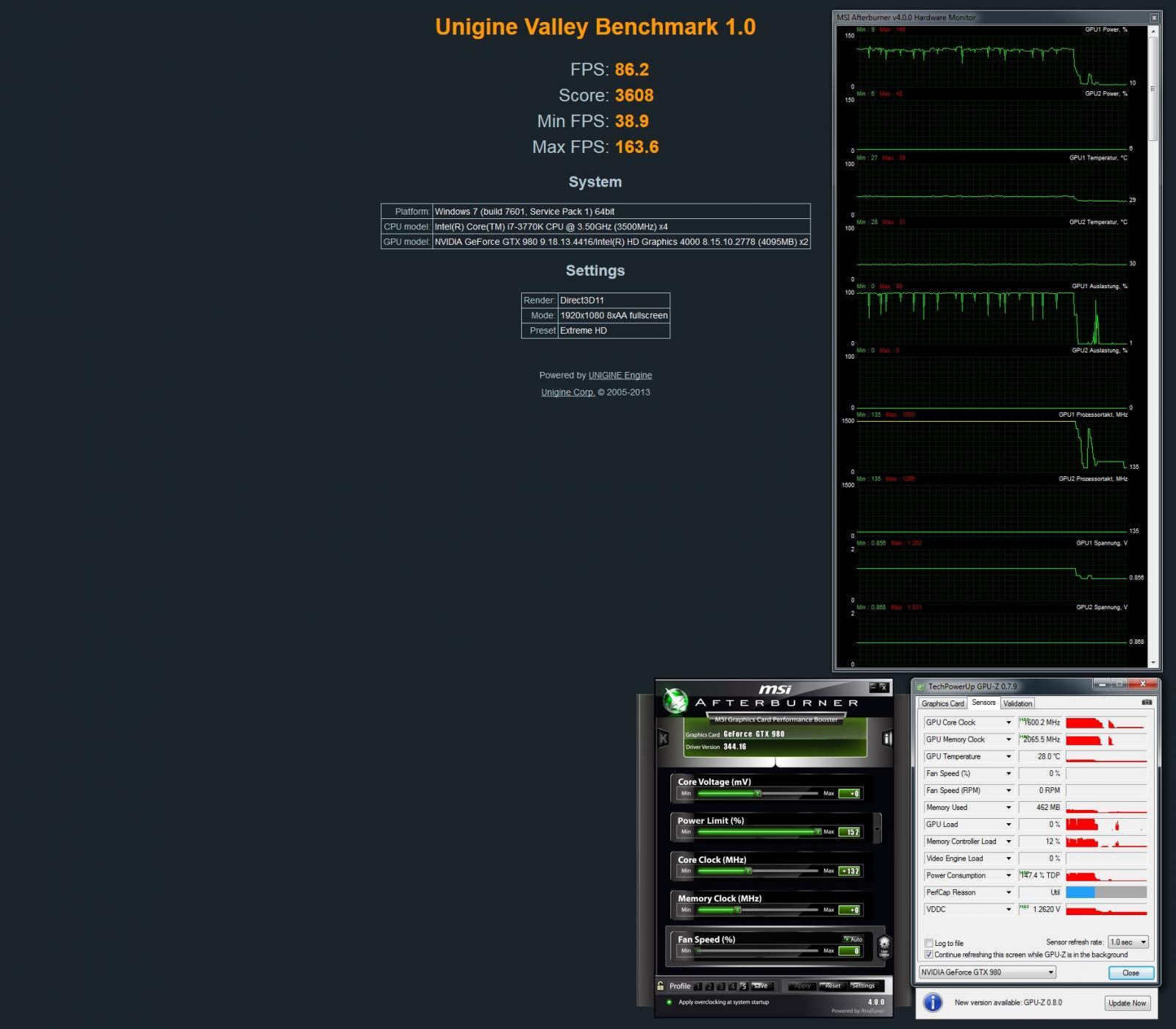Image resolution: width=1176 pixels, height=1029 pixels.
Task: Open the Fan Speed (RPM) sensor dropdown
Action: click(1008, 790)
